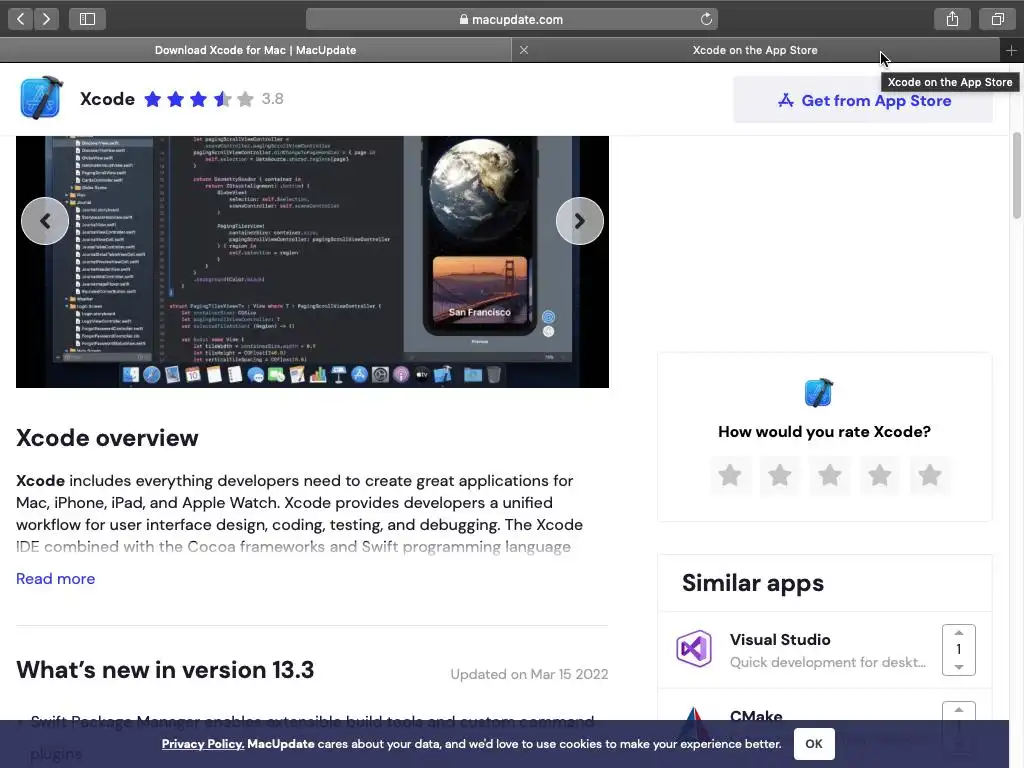Screen dimensions: 1024x768
Task: Switch to Download Xcode MacUpdate tab
Action: [255, 50]
